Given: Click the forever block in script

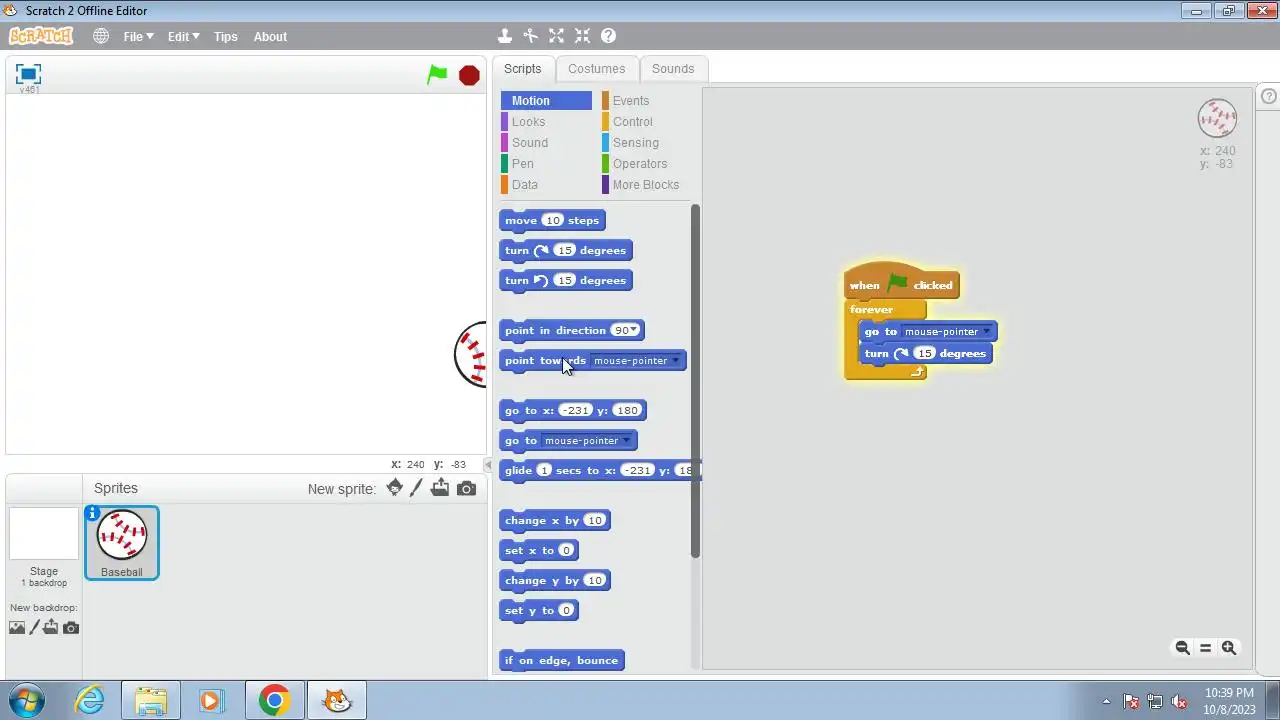Looking at the screenshot, I should (872, 310).
